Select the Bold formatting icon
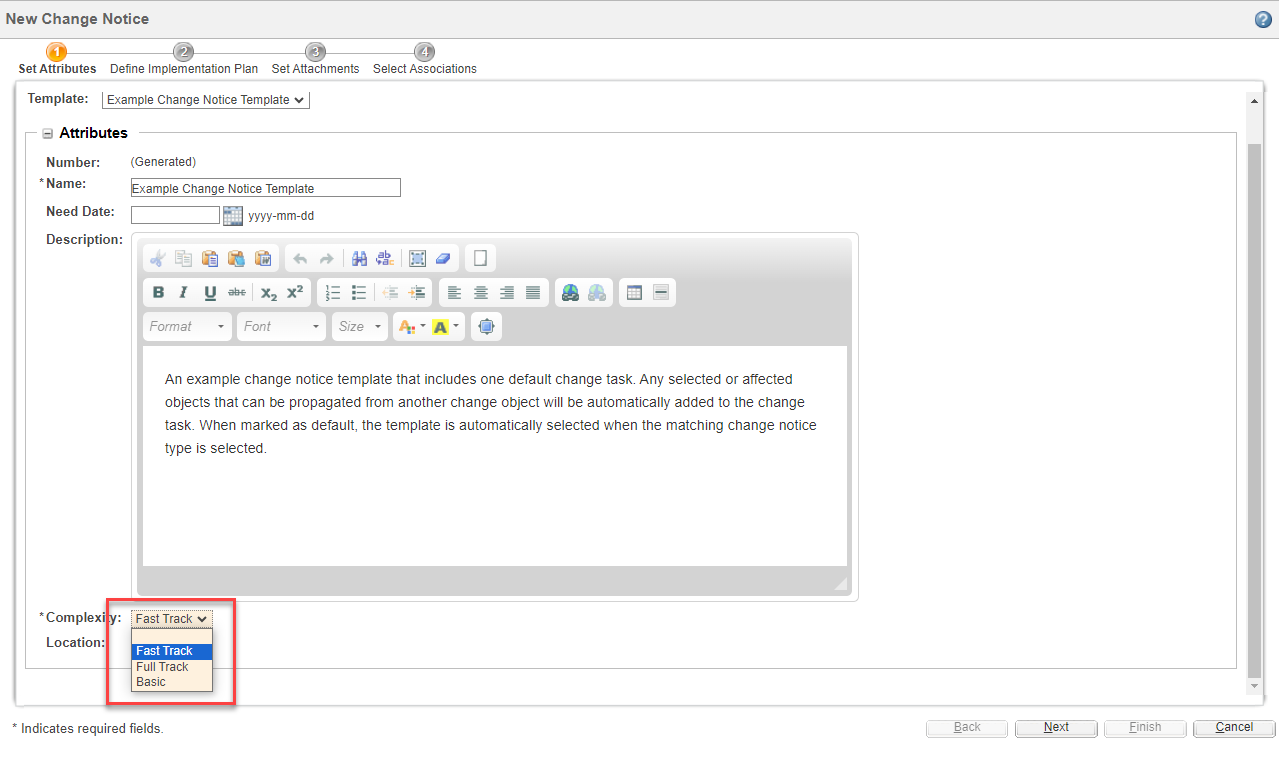Screen dimensions: 1279x769 click(158, 292)
